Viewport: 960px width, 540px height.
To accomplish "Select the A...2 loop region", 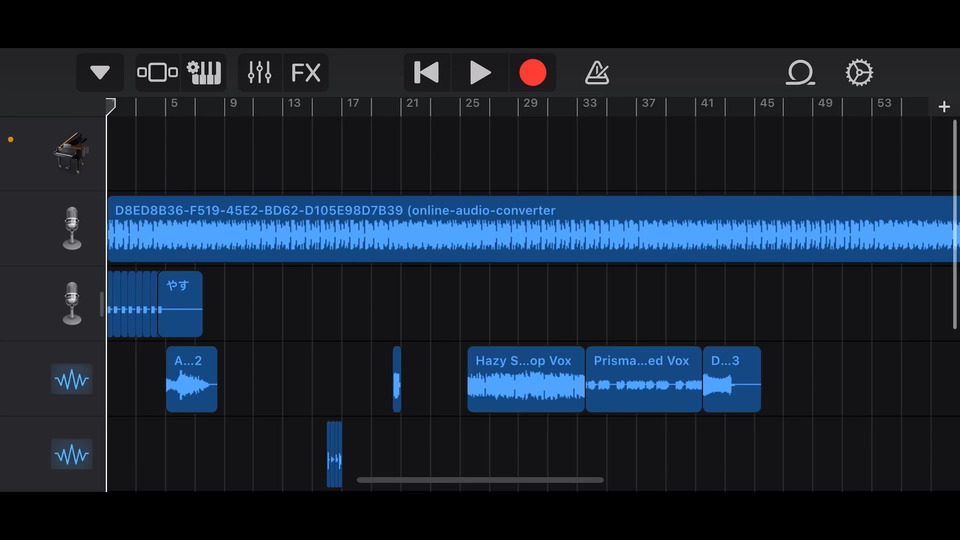I will pos(192,379).
